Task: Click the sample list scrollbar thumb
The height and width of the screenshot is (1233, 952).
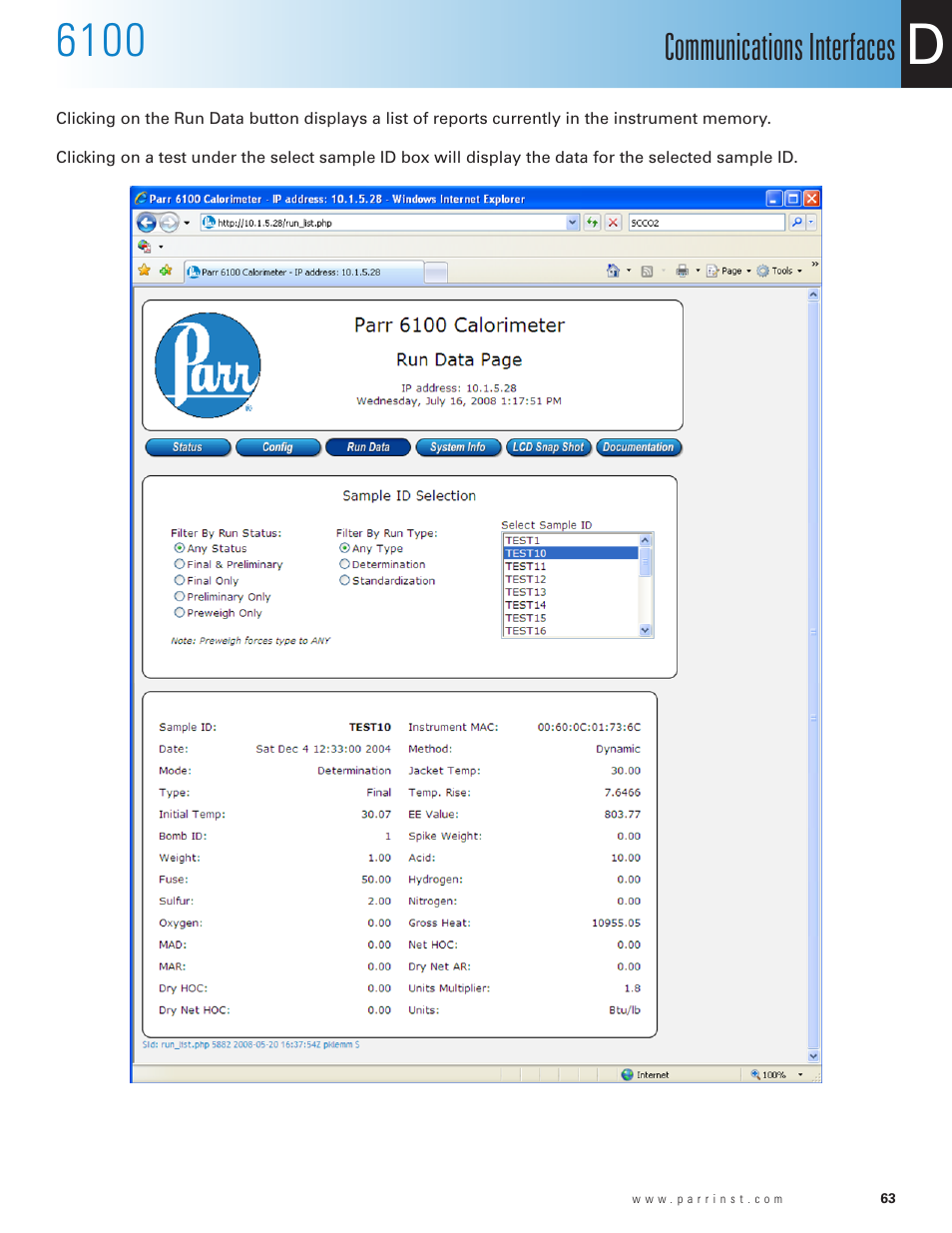Action: coord(645,562)
